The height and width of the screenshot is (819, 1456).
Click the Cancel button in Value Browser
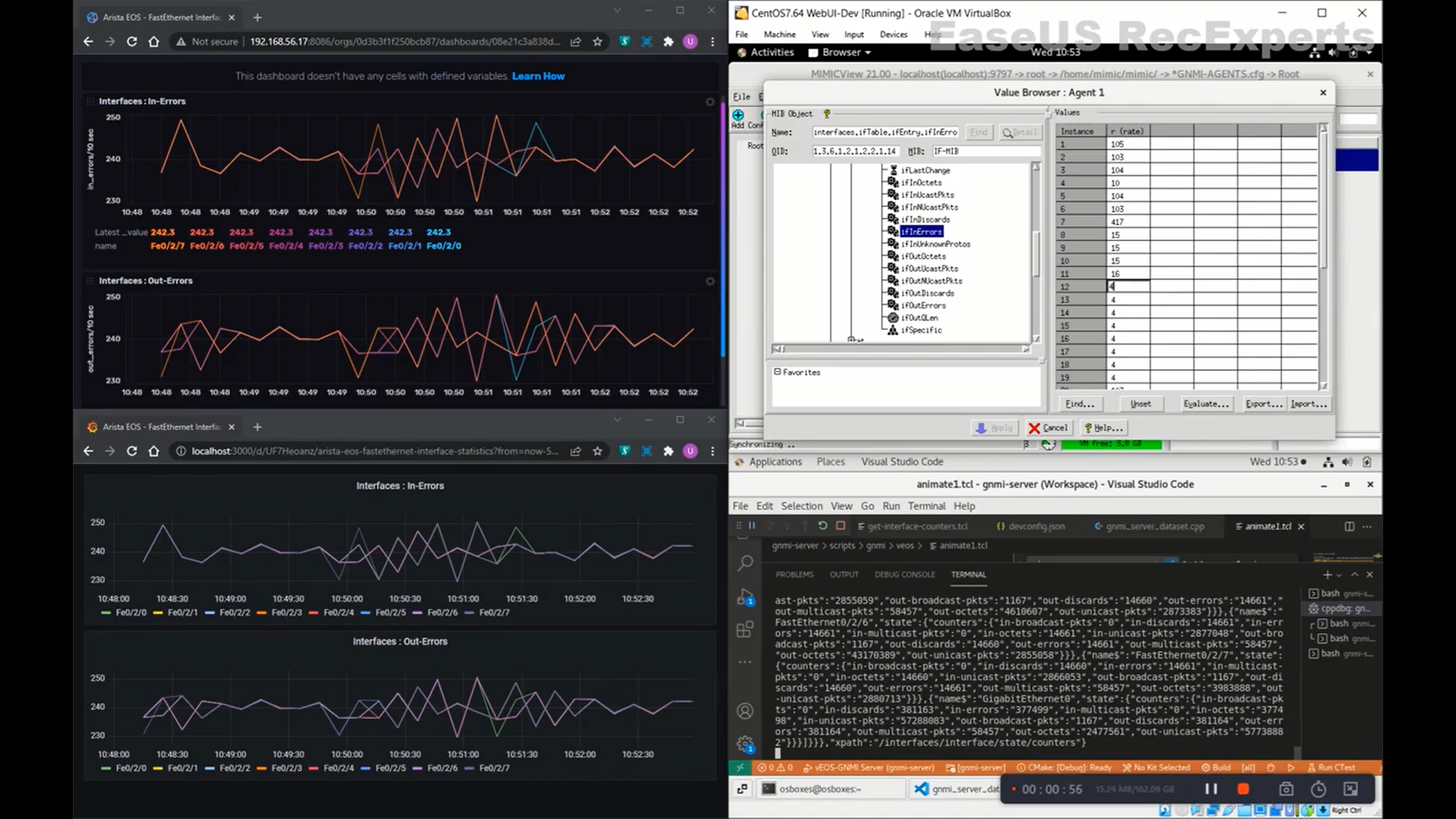[1047, 428]
